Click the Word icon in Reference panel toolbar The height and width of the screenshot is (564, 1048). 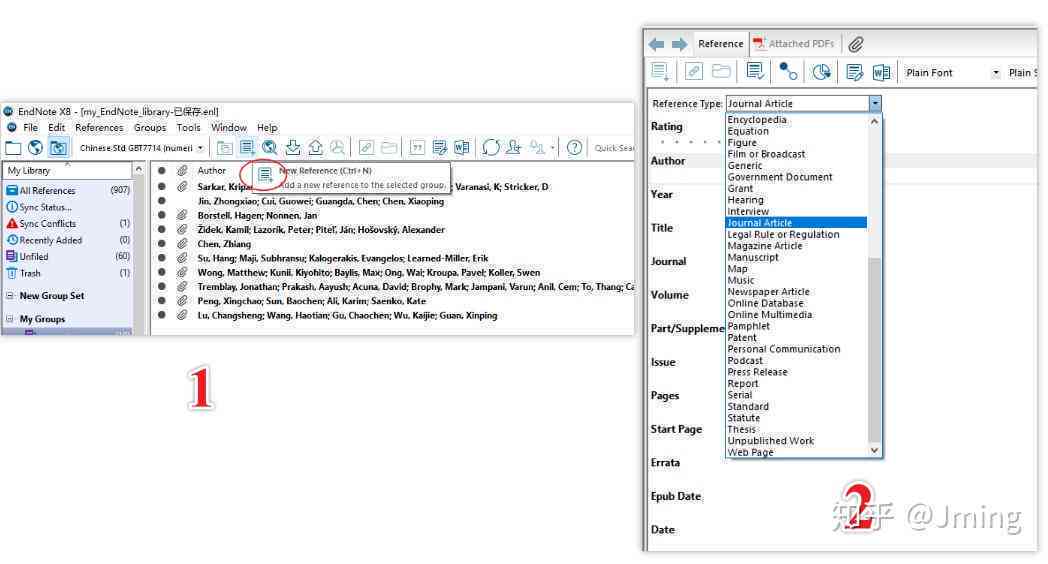click(x=882, y=72)
